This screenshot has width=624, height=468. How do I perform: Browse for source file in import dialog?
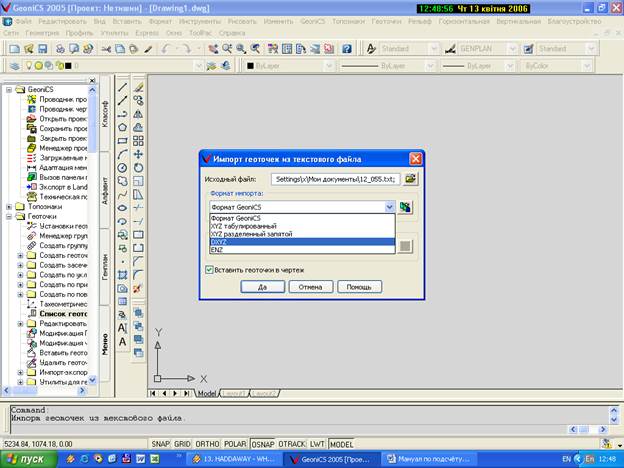coord(410,179)
